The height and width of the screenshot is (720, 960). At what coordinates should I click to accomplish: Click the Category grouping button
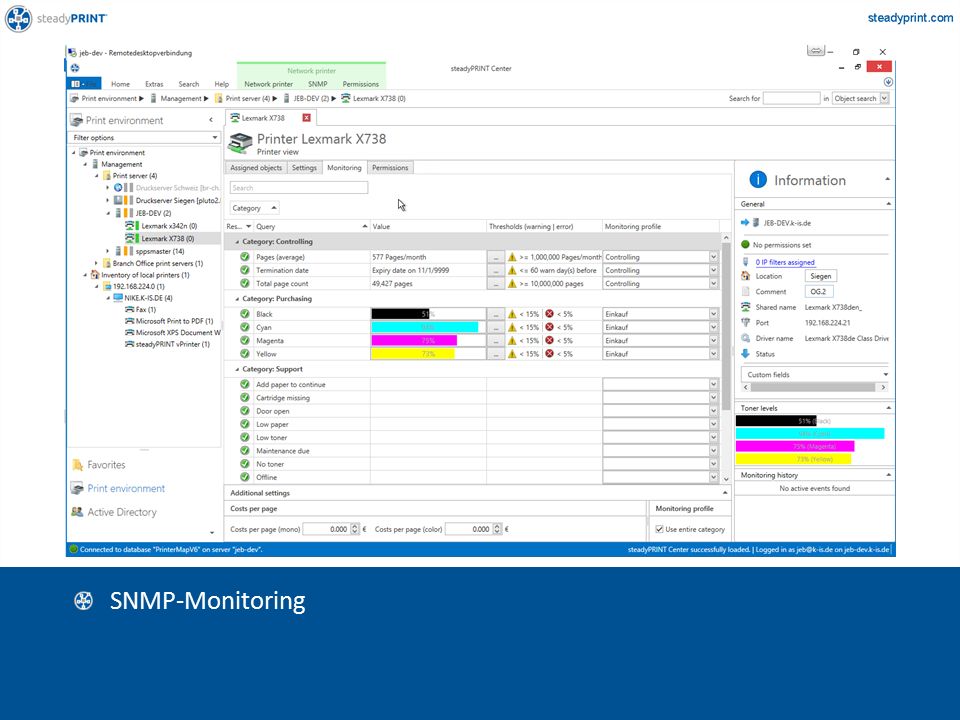(254, 208)
